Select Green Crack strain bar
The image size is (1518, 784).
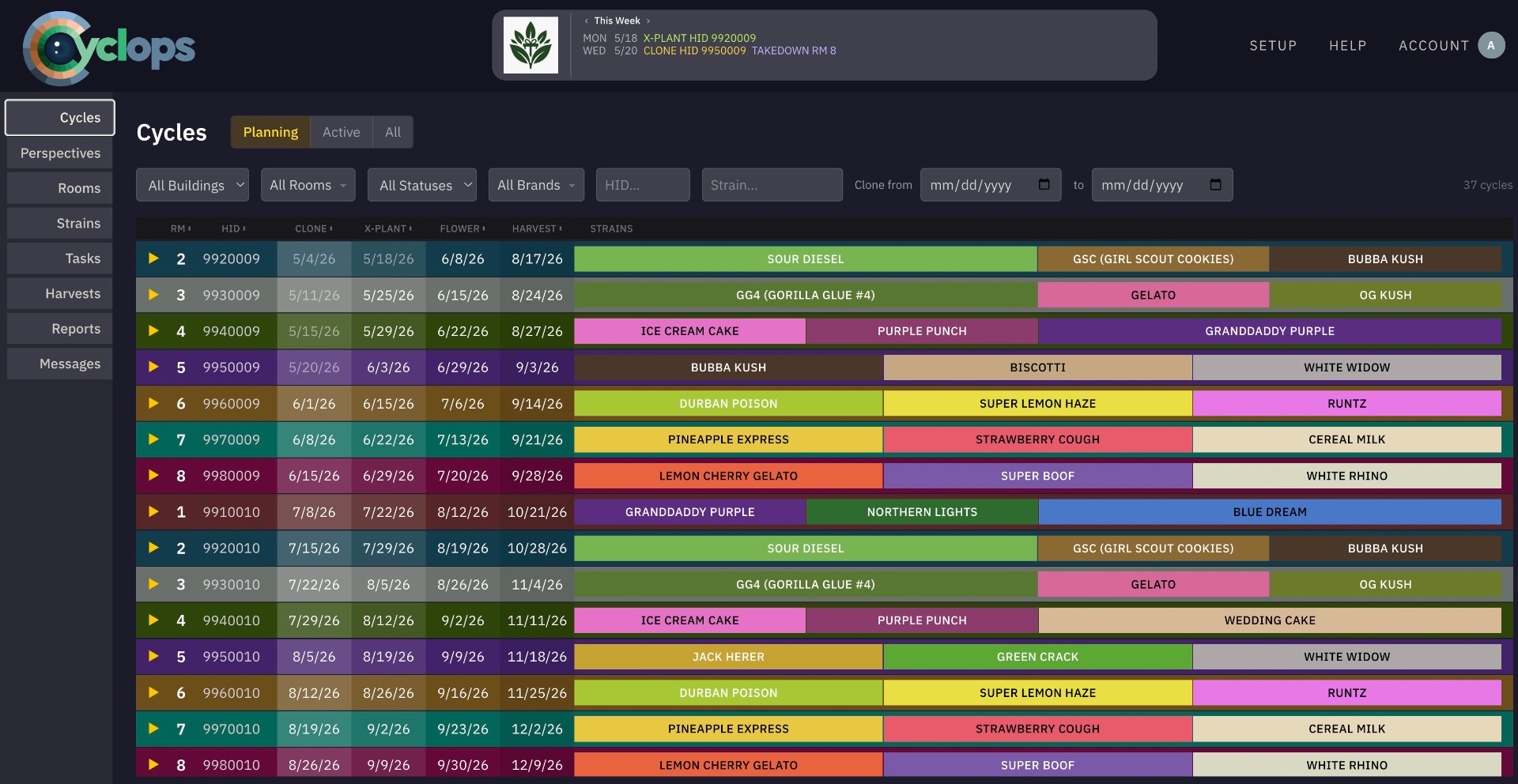click(x=1038, y=656)
